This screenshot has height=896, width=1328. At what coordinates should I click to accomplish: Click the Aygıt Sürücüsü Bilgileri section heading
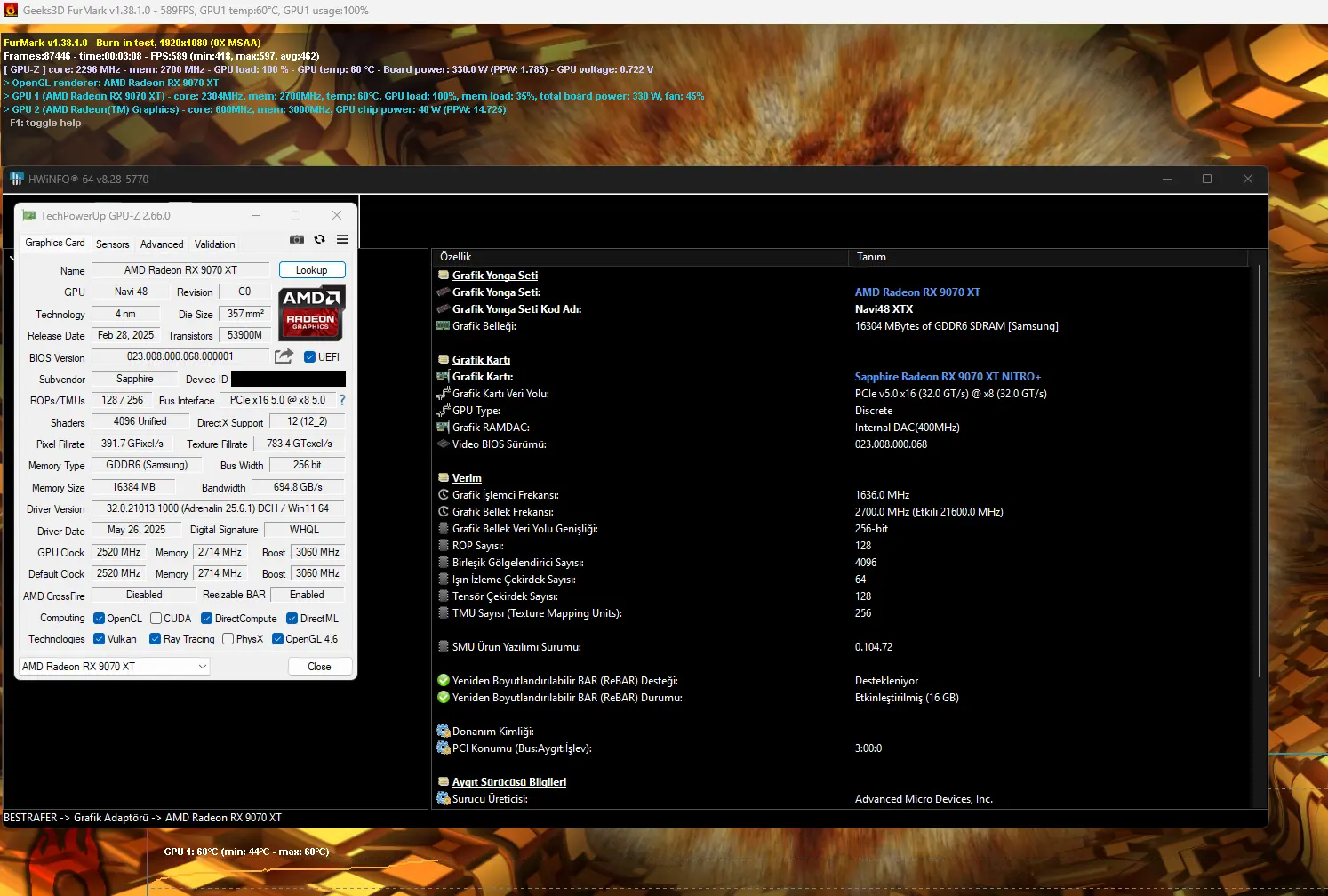click(509, 781)
